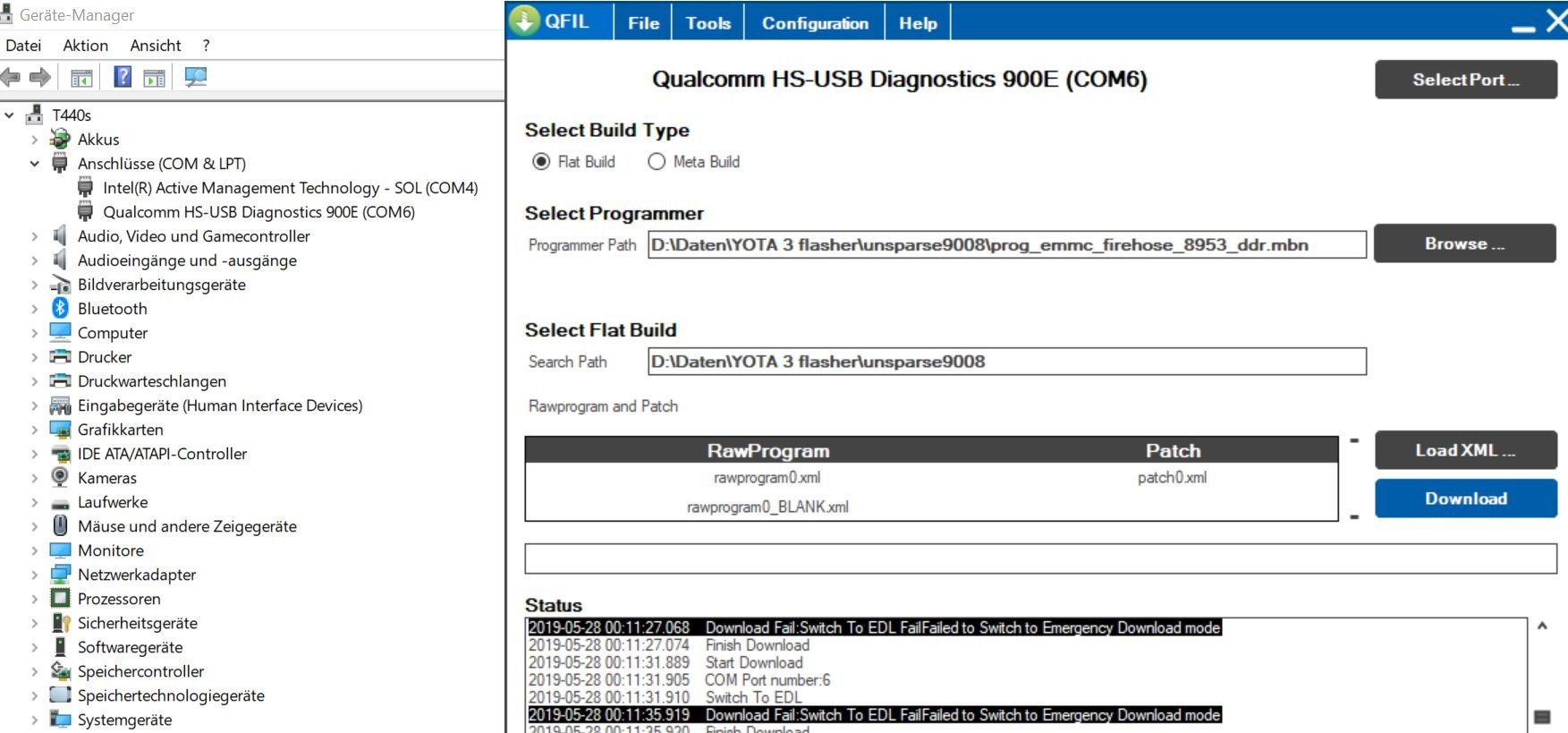Viewport: 1568px width, 733px height.
Task: Click the Computer category icon
Action: [x=60, y=332]
